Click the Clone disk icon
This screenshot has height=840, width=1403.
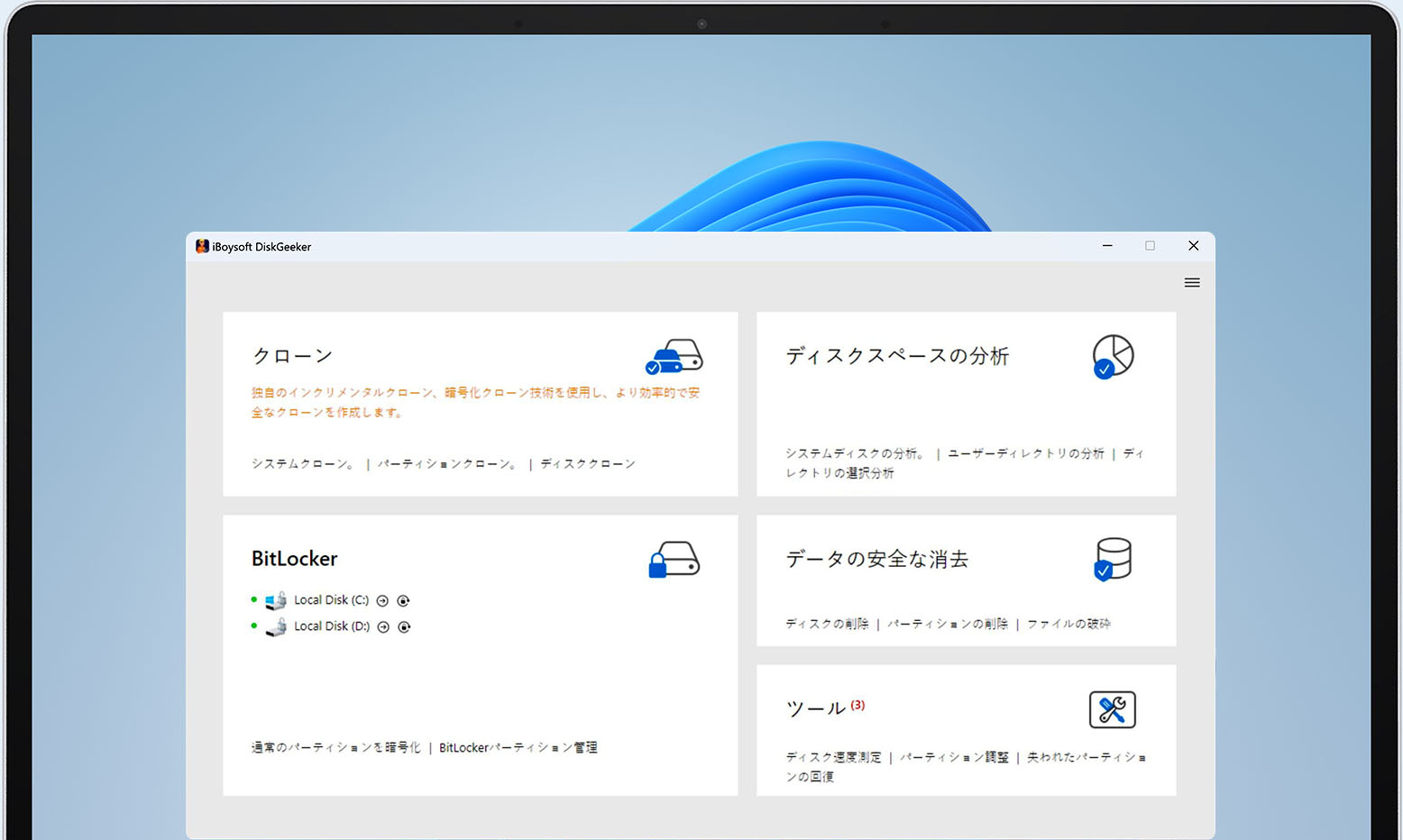click(x=674, y=357)
